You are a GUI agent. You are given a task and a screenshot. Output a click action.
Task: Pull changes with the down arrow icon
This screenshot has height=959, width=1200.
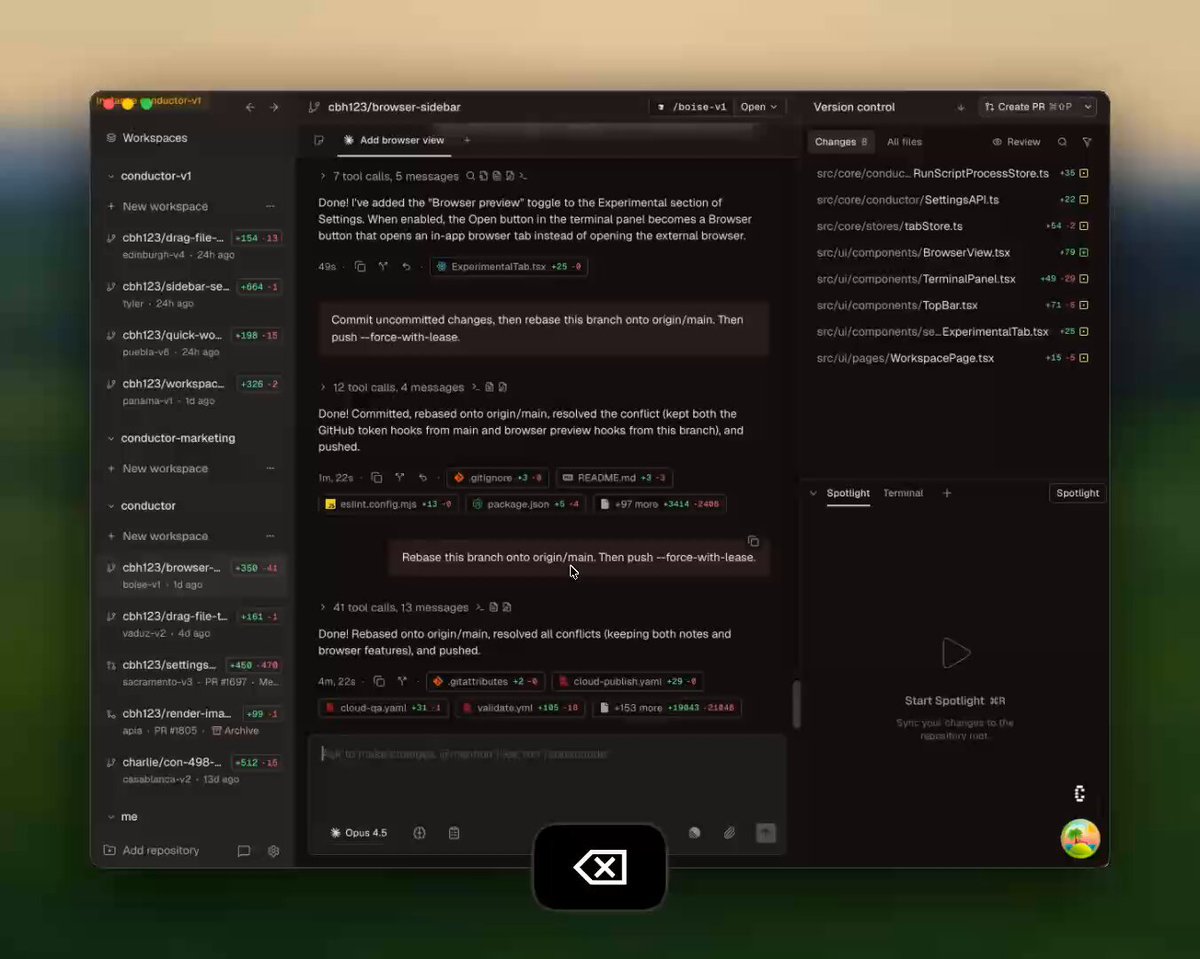961,107
